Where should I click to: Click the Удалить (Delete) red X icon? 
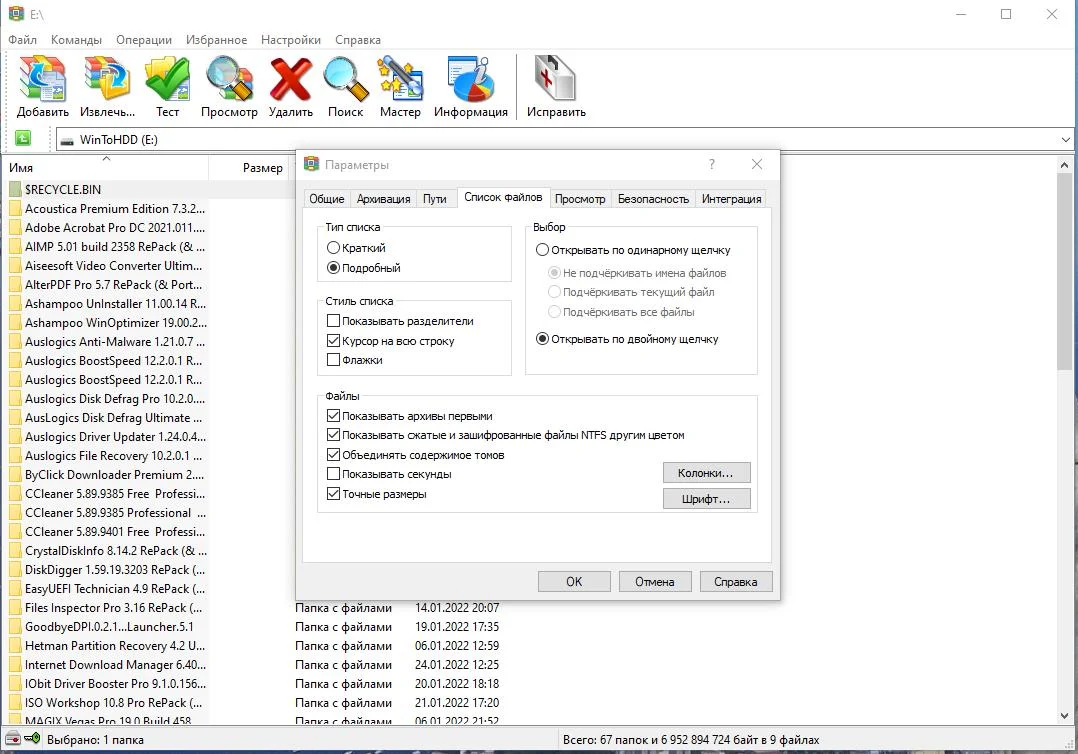click(290, 79)
